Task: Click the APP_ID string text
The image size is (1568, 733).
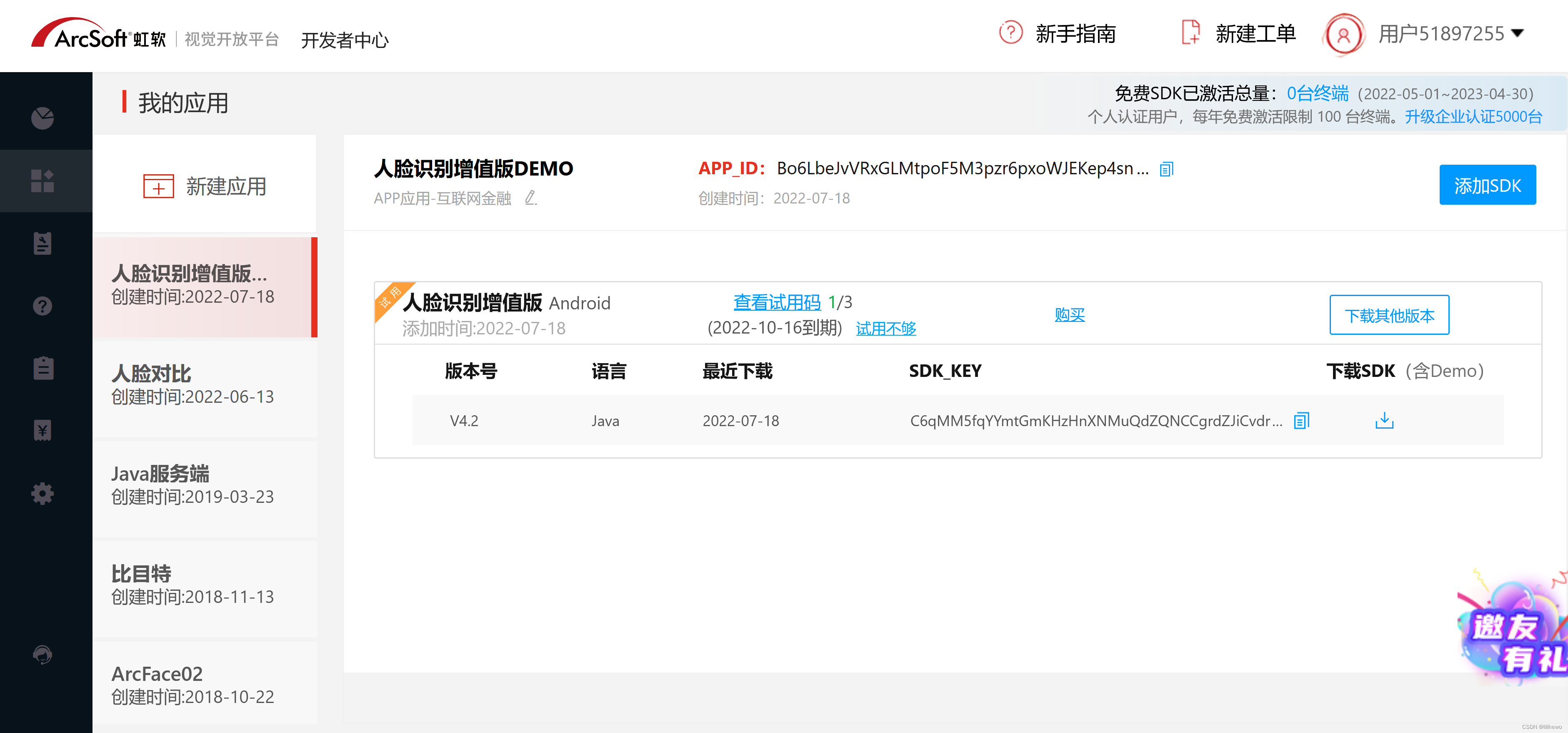Action: (963, 169)
